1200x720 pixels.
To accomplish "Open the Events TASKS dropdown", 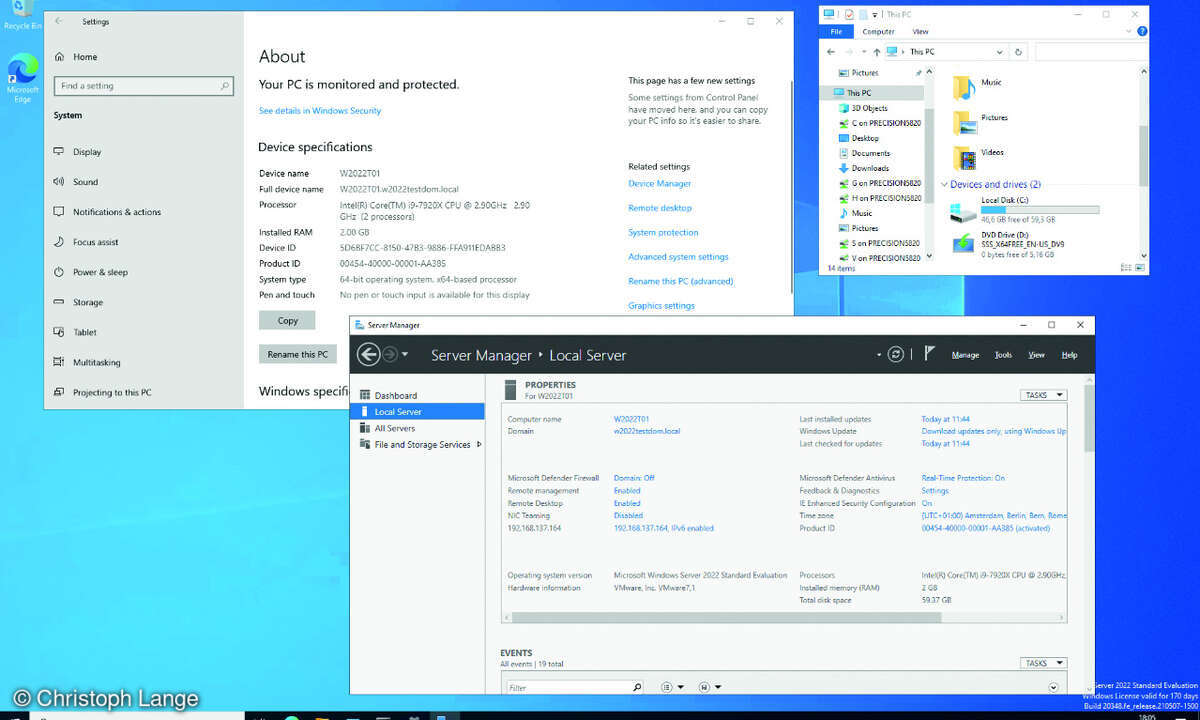I will [1042, 663].
